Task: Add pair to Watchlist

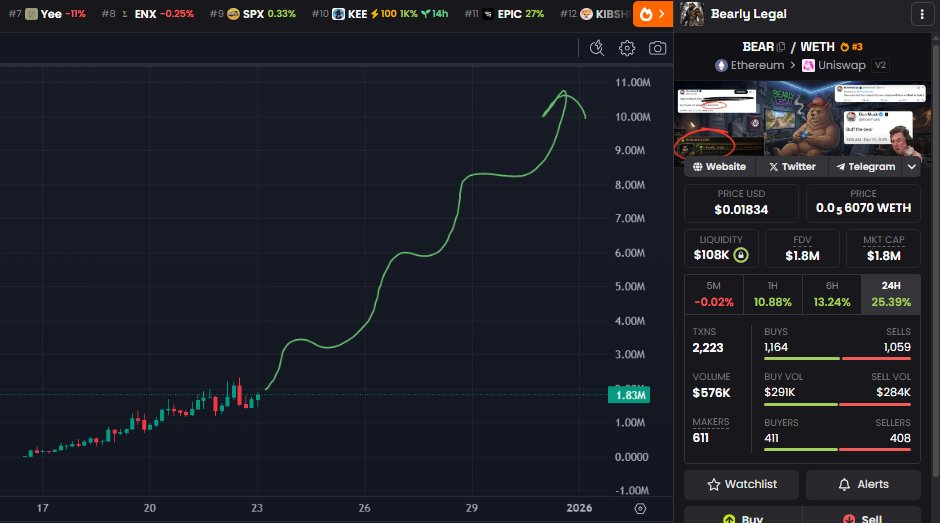Action: click(x=742, y=485)
